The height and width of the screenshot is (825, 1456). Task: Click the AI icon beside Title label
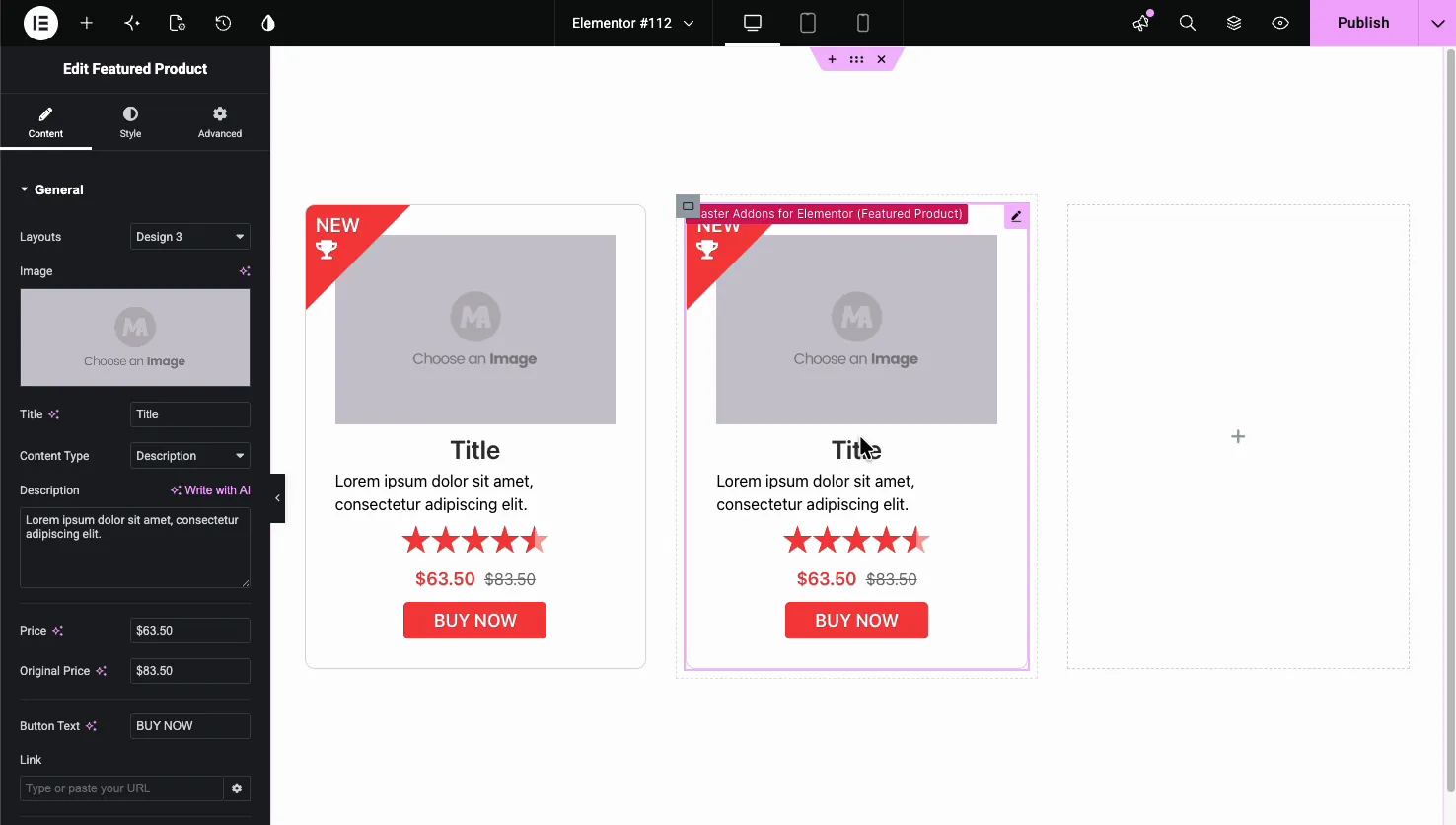coord(54,414)
